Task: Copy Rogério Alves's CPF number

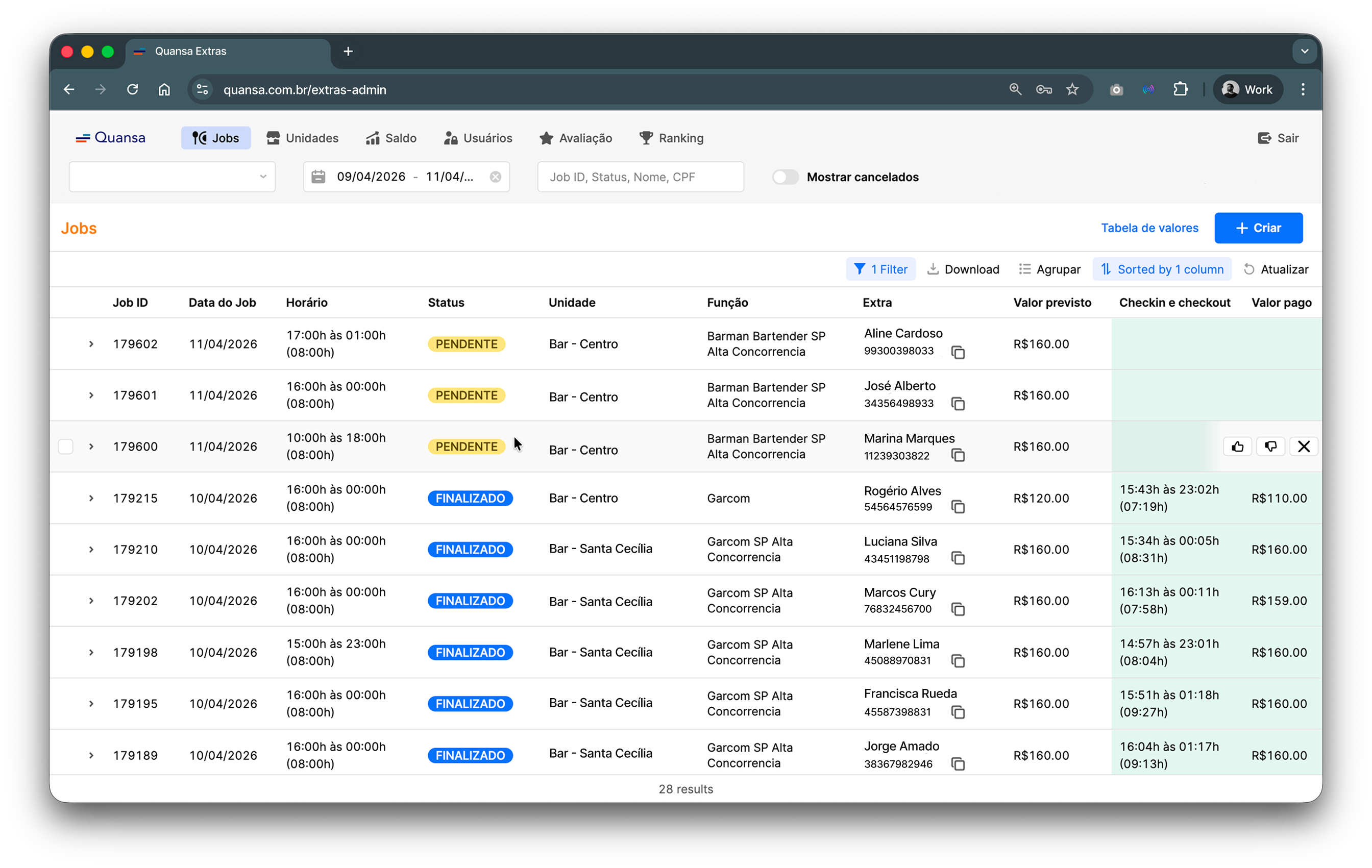Action: (x=959, y=506)
